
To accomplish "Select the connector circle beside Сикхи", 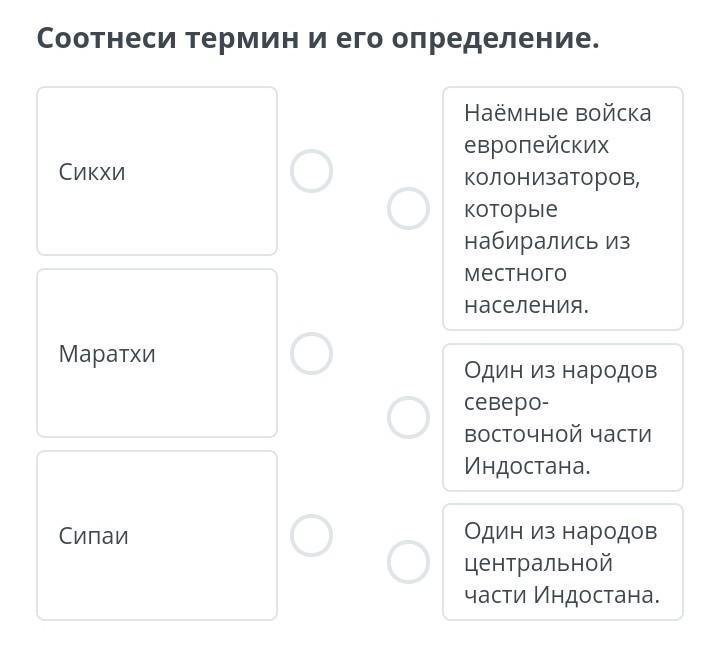I will pyautogui.click(x=311, y=171).
